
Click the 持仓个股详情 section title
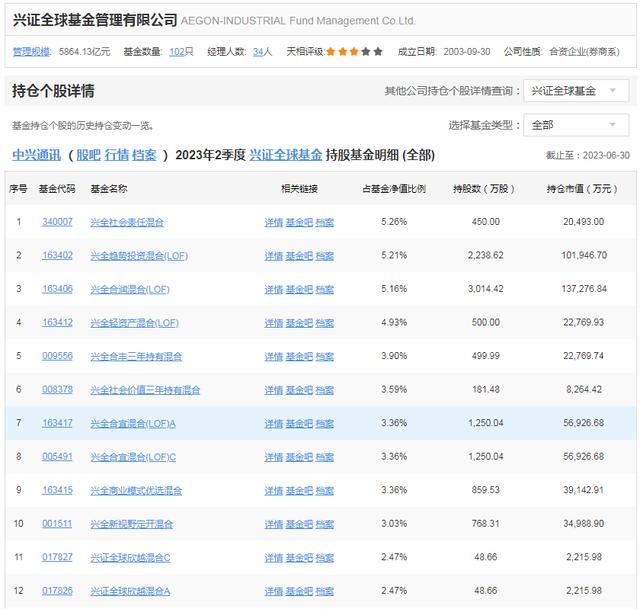click(53, 91)
